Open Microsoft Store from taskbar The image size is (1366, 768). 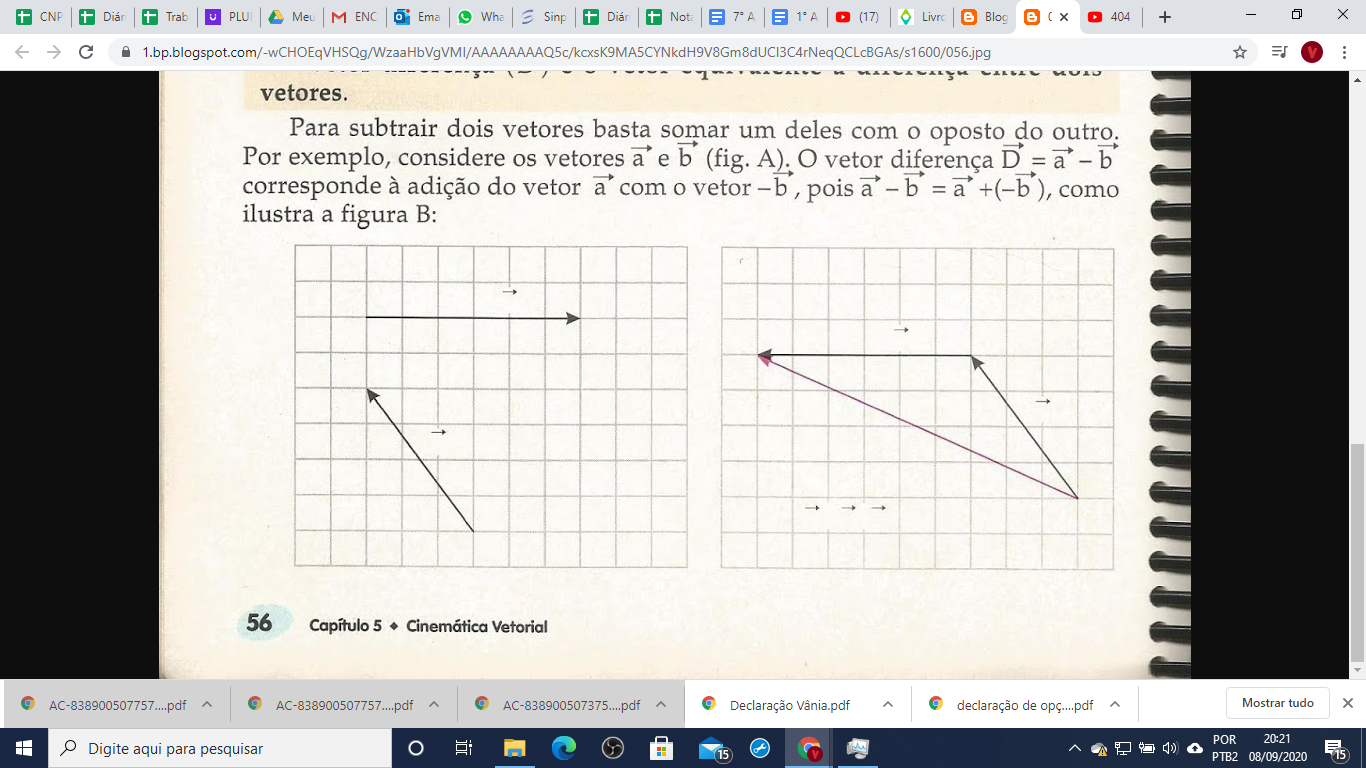click(x=661, y=748)
